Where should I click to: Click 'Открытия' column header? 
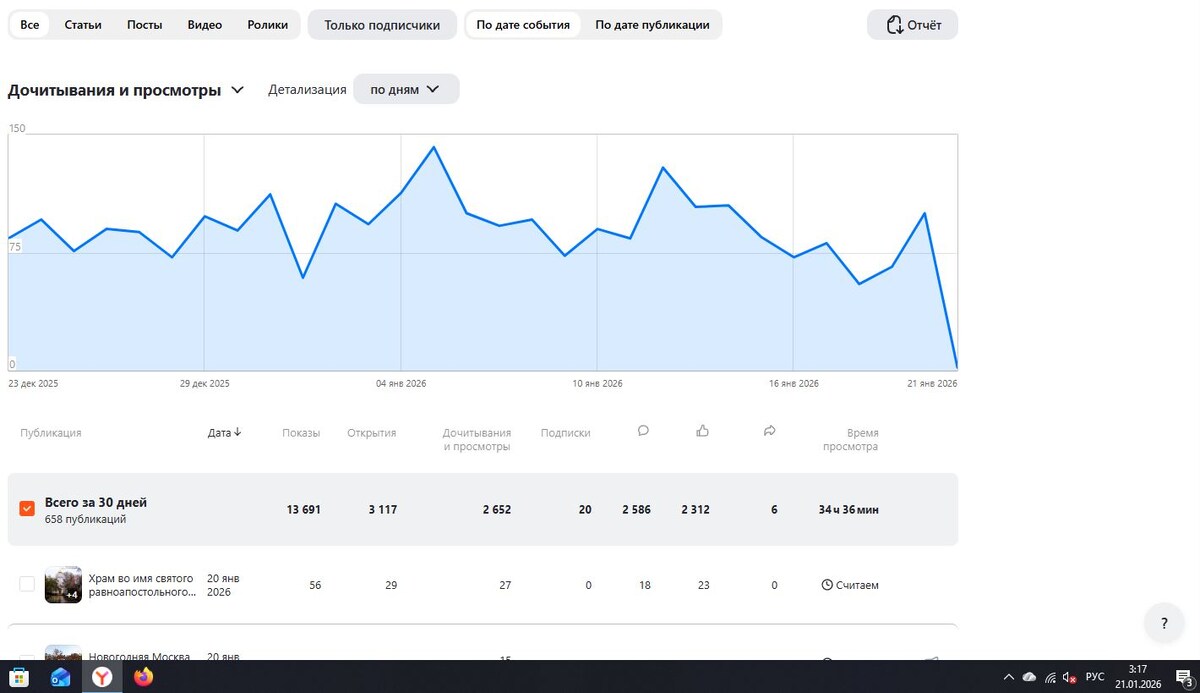[372, 433]
